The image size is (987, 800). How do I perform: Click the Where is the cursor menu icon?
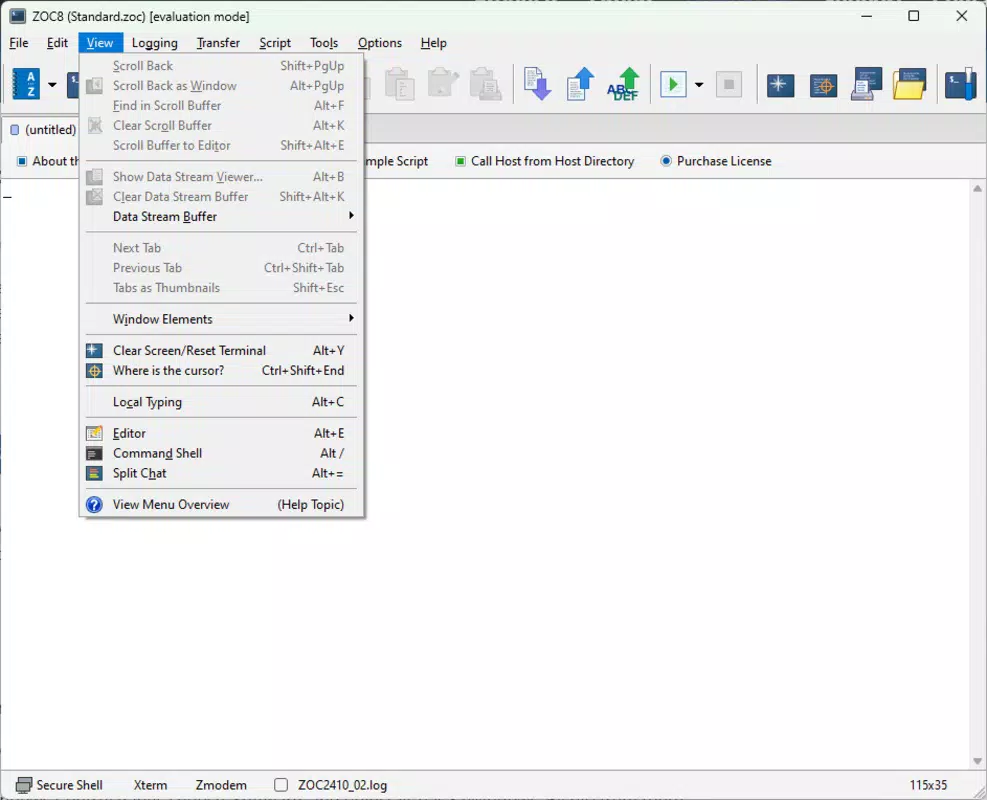[x=94, y=371]
